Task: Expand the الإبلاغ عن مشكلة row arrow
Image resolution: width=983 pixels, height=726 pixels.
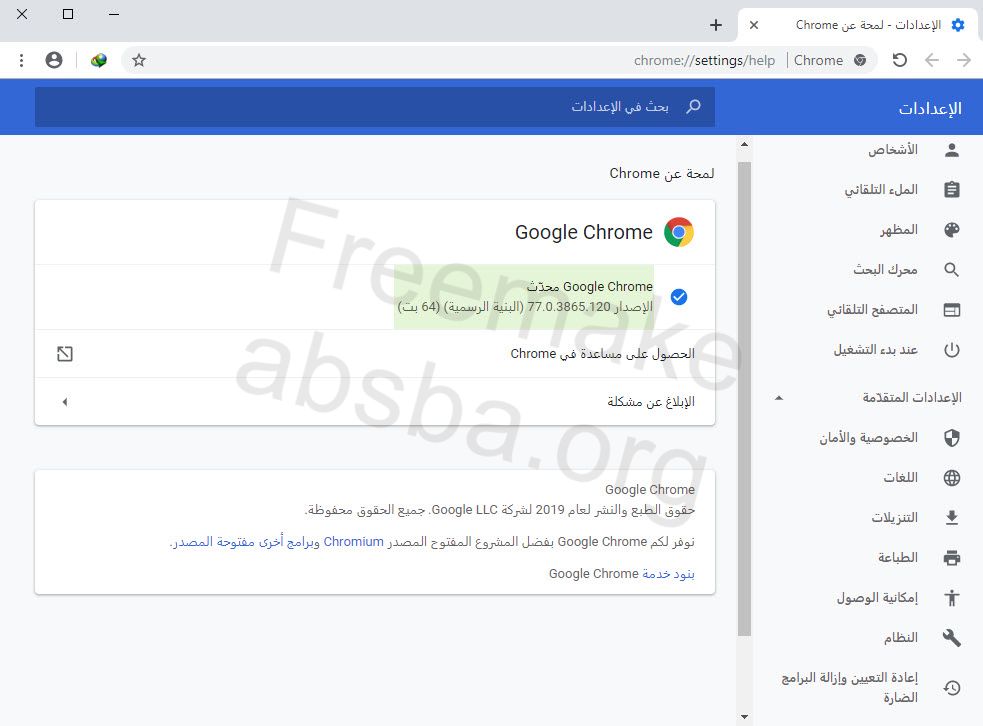Action: [x=65, y=402]
